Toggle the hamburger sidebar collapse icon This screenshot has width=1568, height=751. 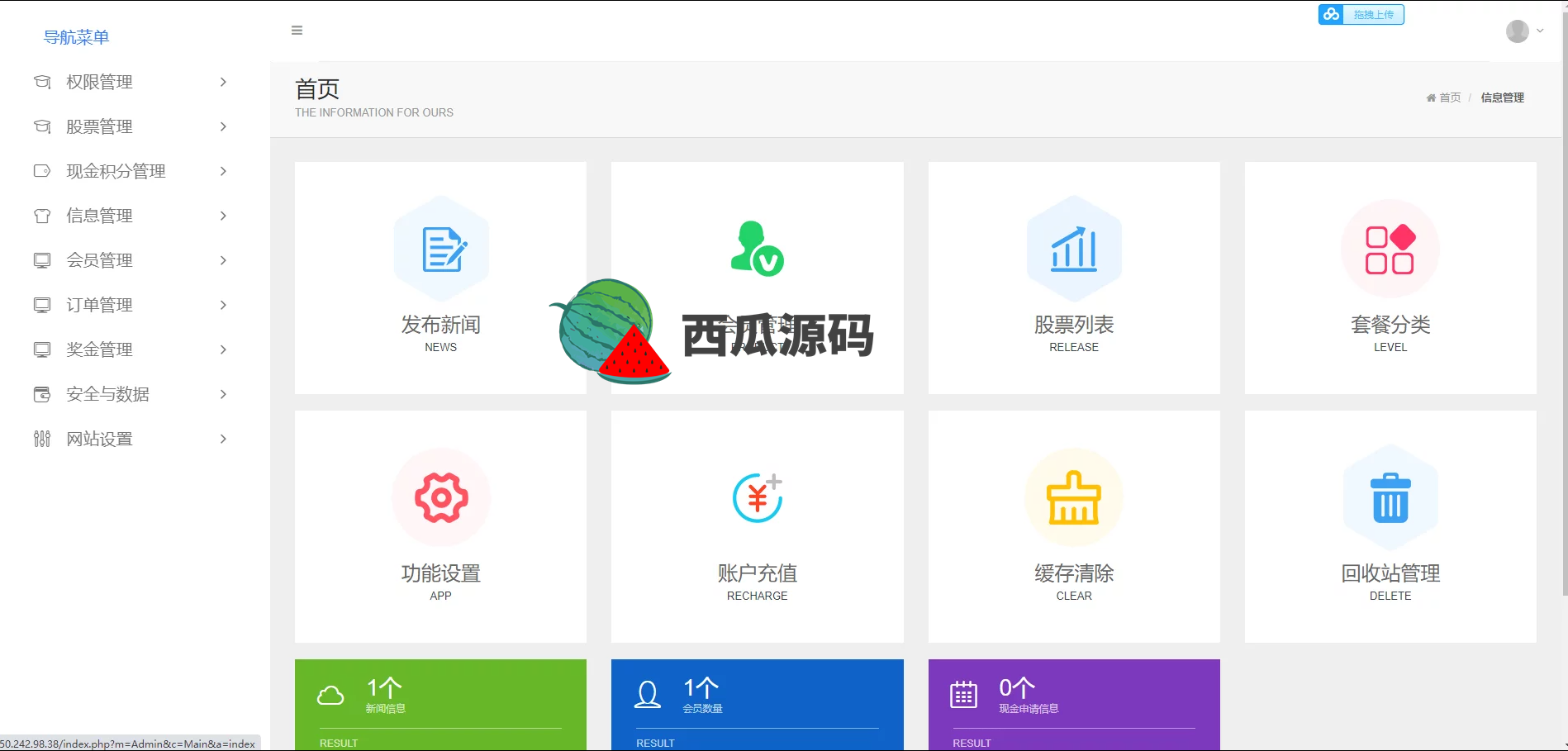tap(297, 31)
